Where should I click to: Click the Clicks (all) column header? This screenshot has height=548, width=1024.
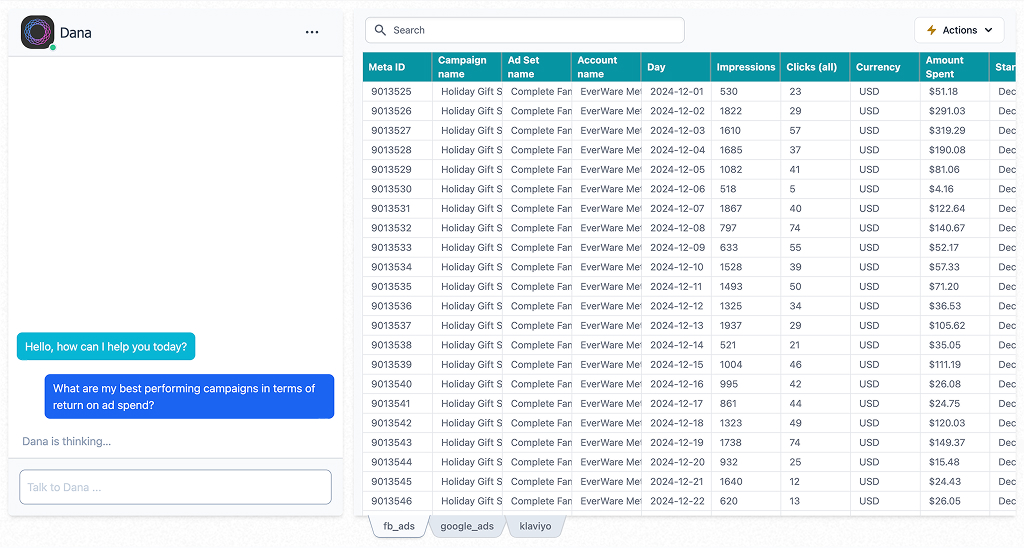click(815, 67)
